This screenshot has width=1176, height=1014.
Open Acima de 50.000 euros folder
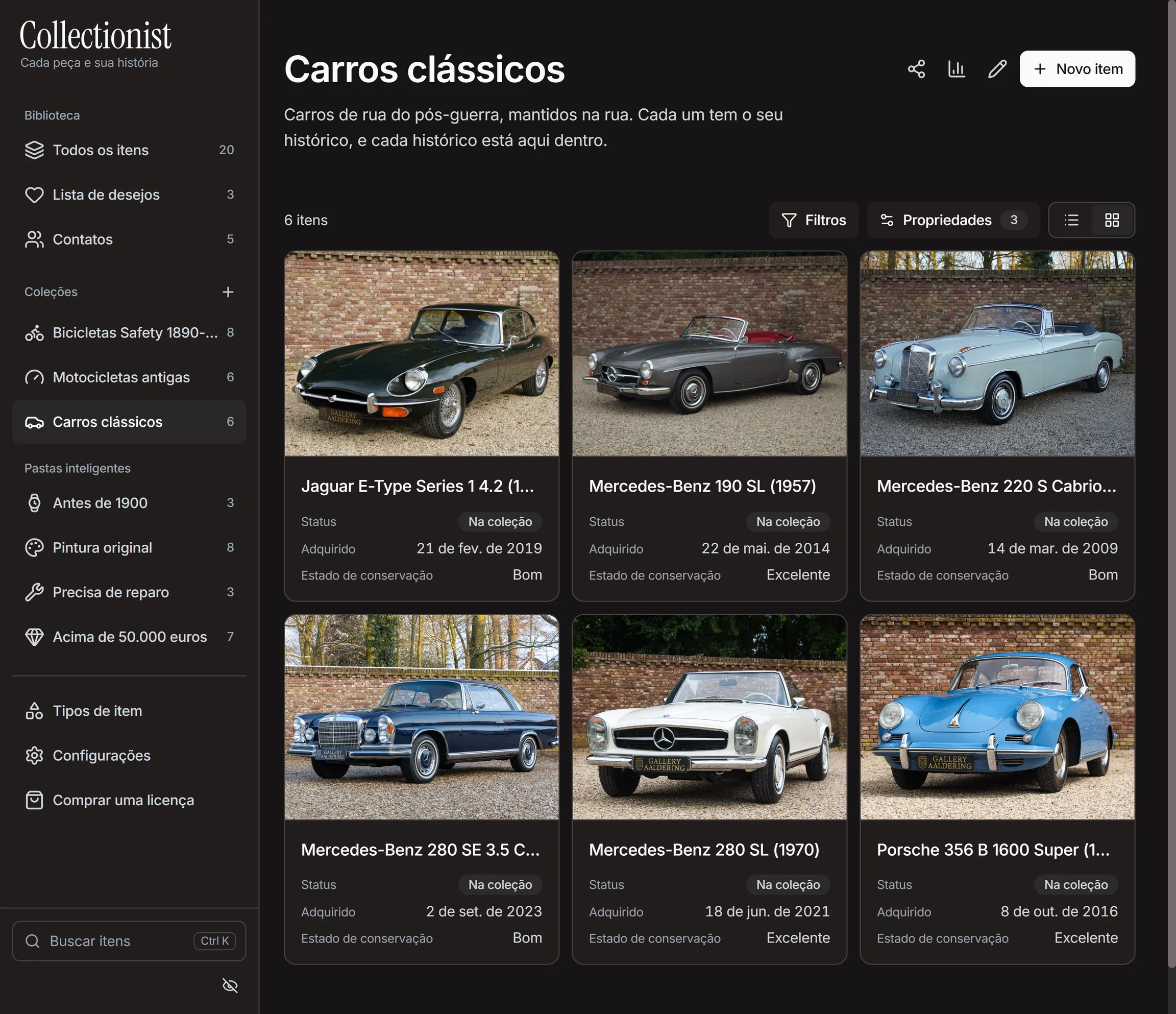130,637
